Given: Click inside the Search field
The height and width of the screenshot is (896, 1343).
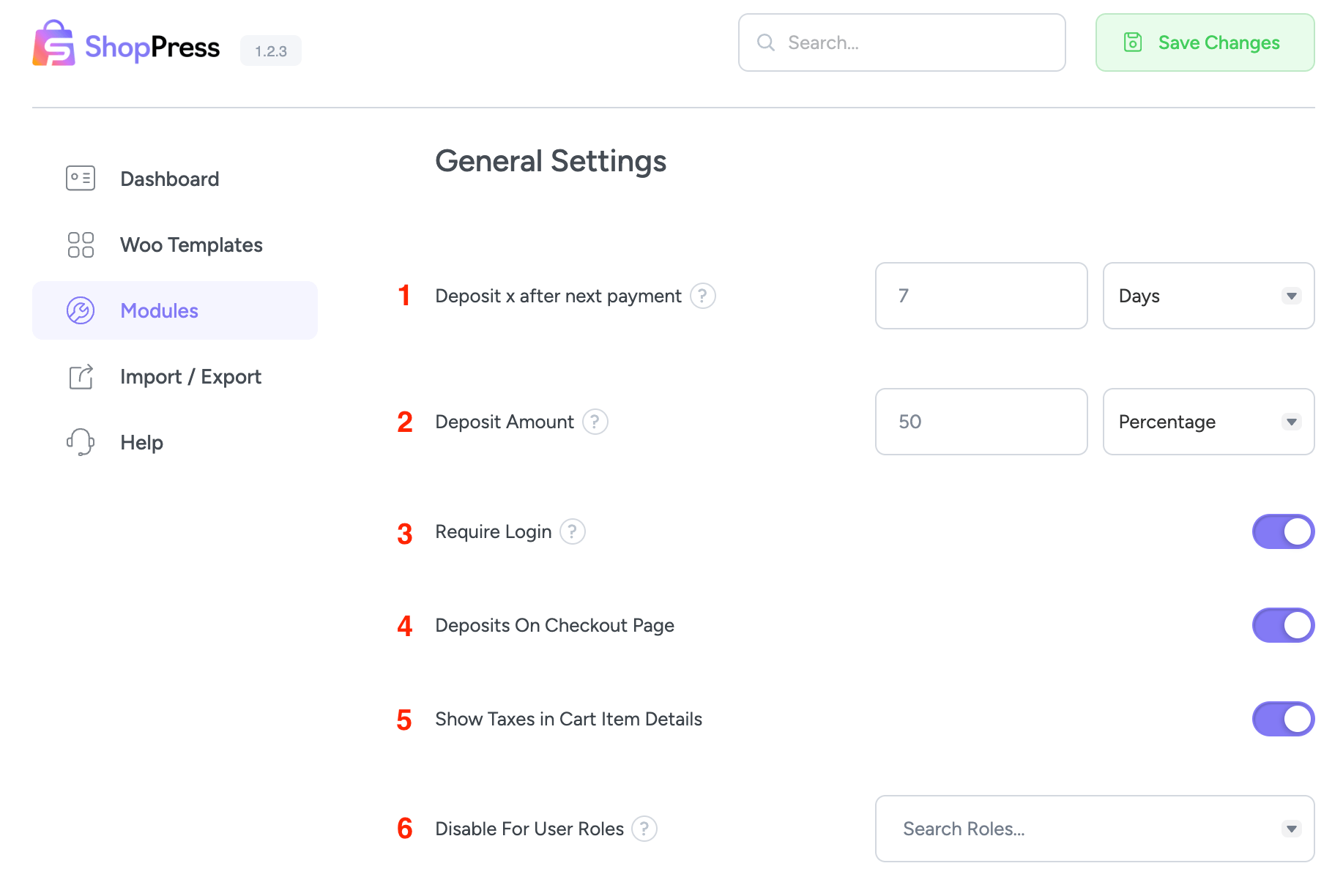Looking at the screenshot, I should pyautogui.click(x=901, y=42).
